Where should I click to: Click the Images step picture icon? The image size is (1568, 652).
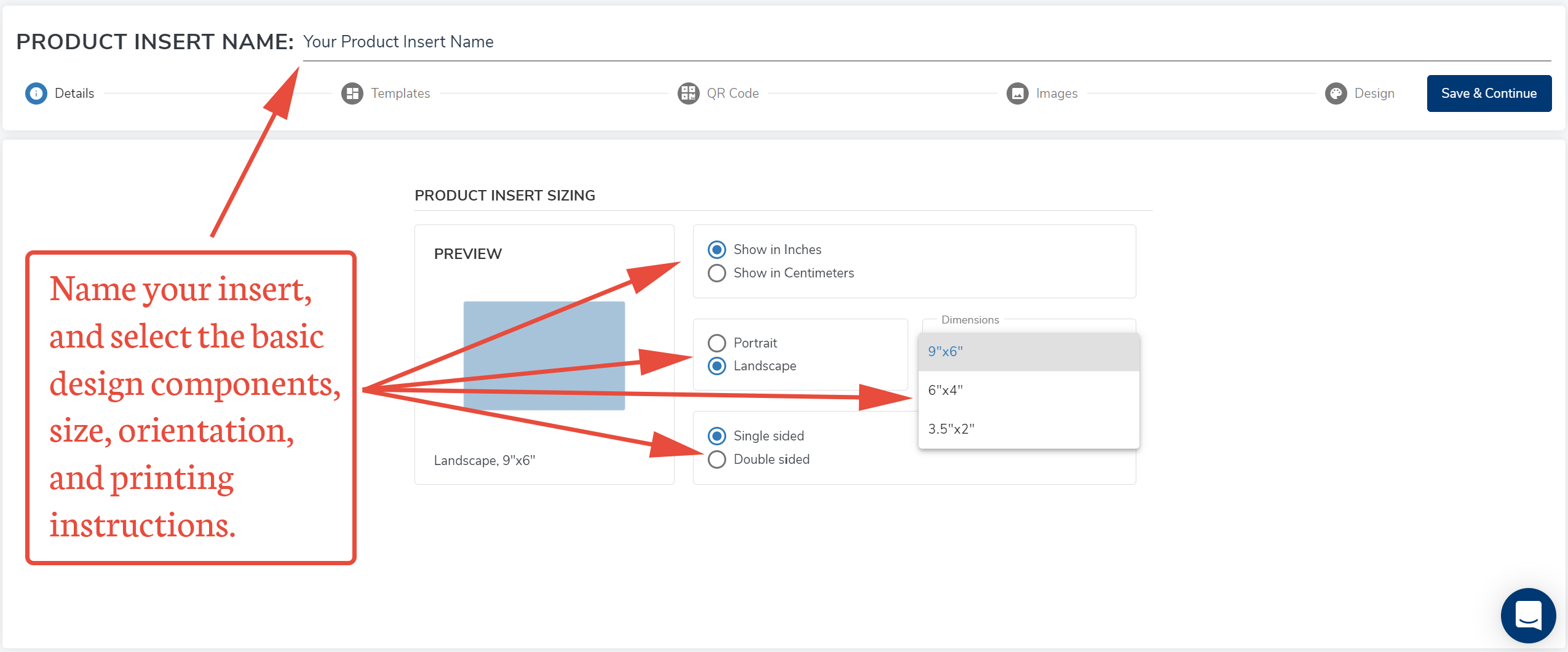1017,93
